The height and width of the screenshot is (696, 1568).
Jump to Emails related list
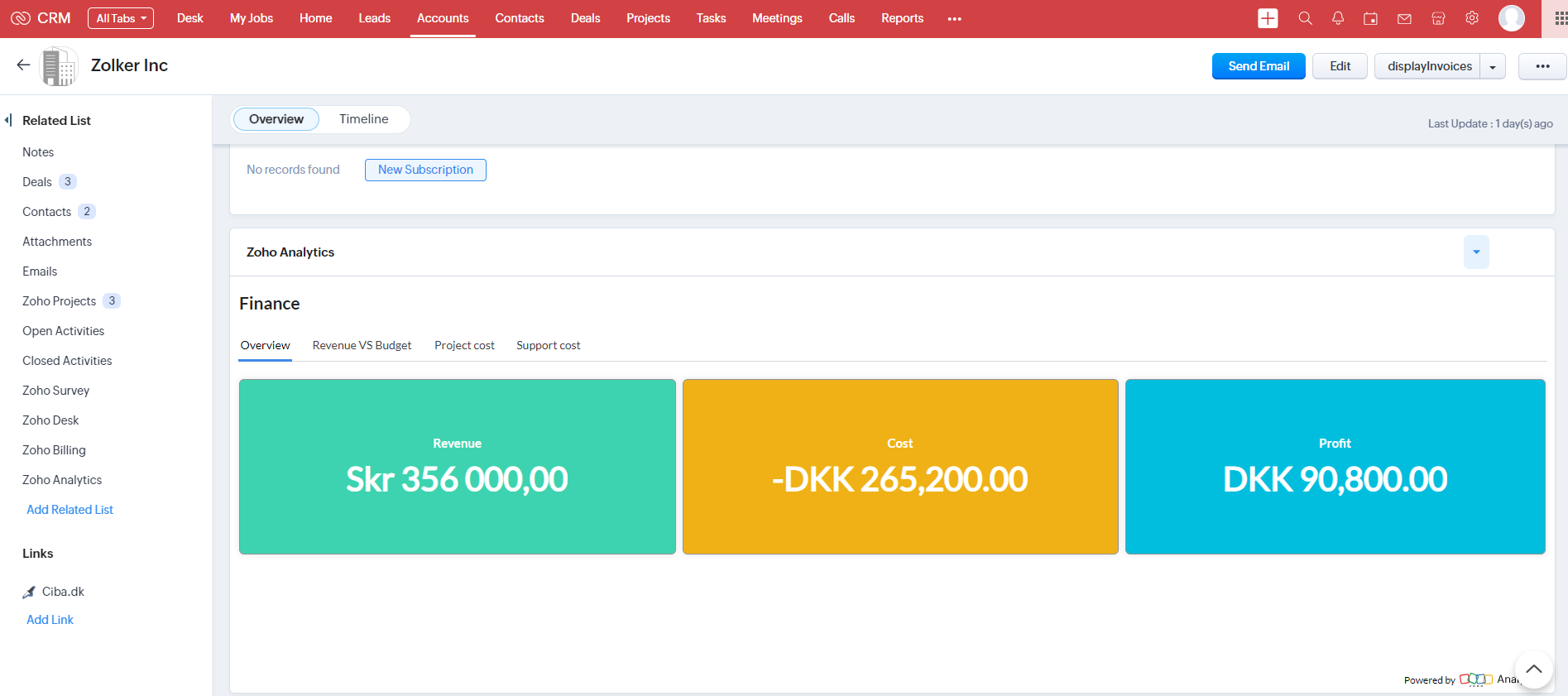[x=40, y=271]
